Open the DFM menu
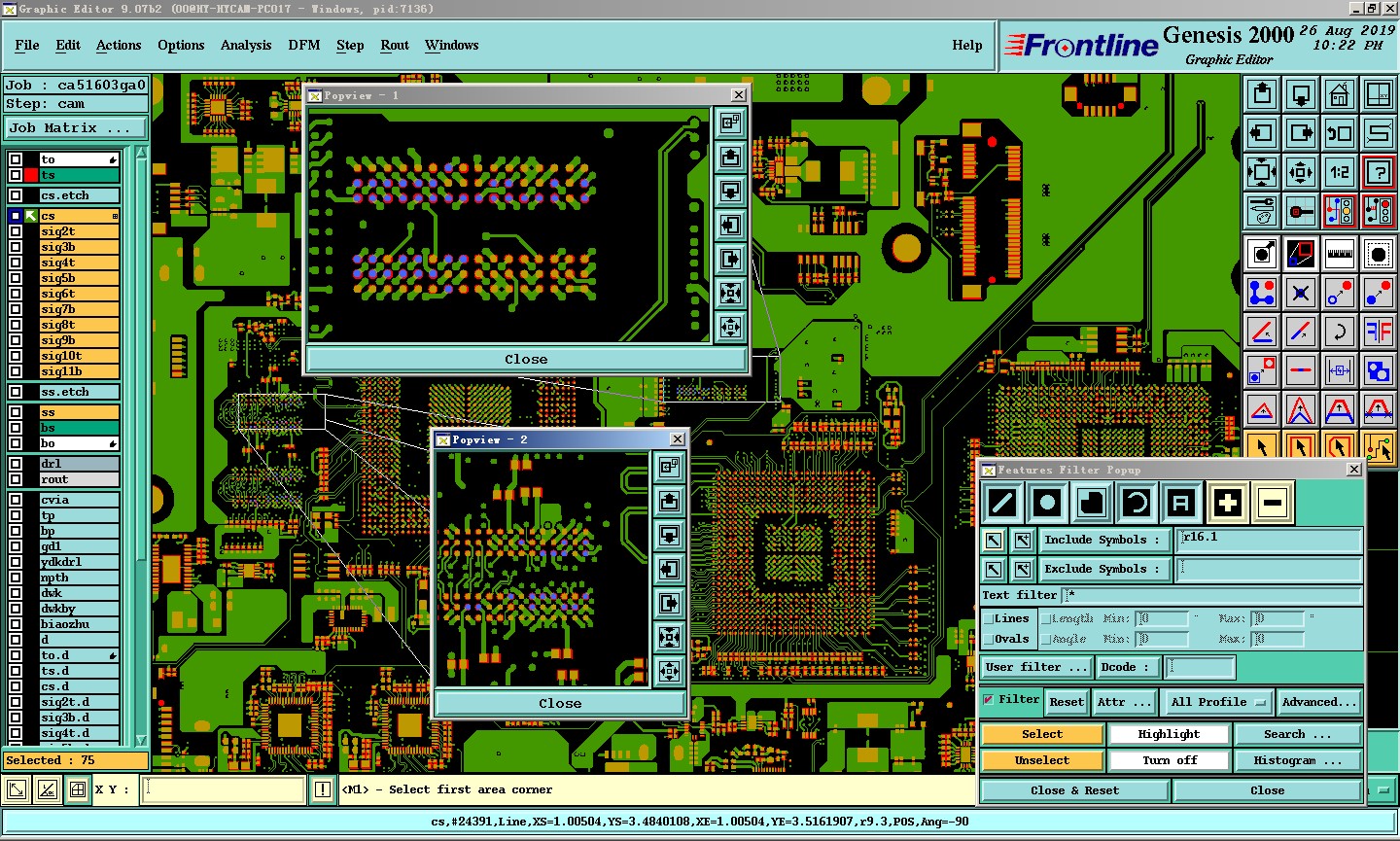 click(304, 45)
